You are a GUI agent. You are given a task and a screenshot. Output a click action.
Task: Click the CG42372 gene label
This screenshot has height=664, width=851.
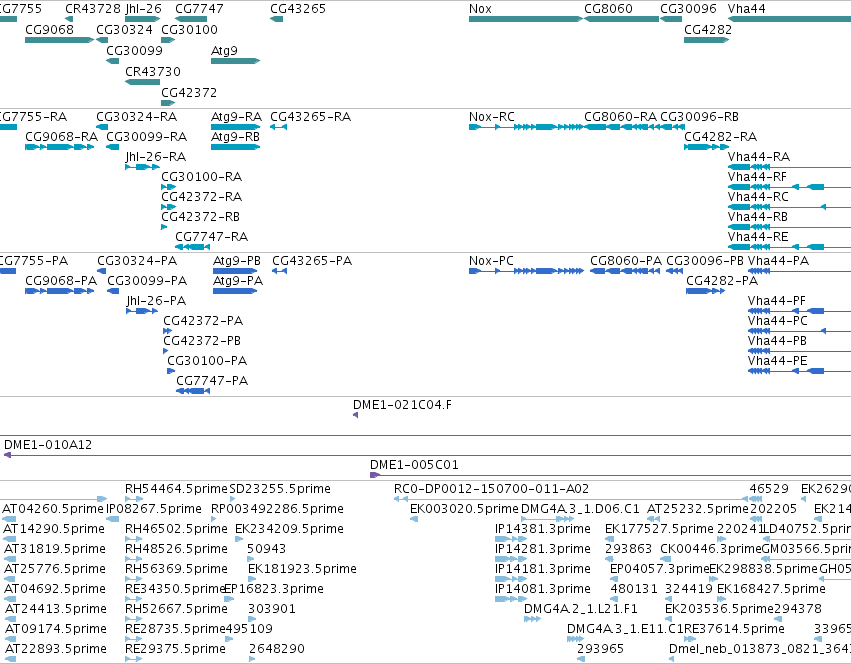point(189,93)
